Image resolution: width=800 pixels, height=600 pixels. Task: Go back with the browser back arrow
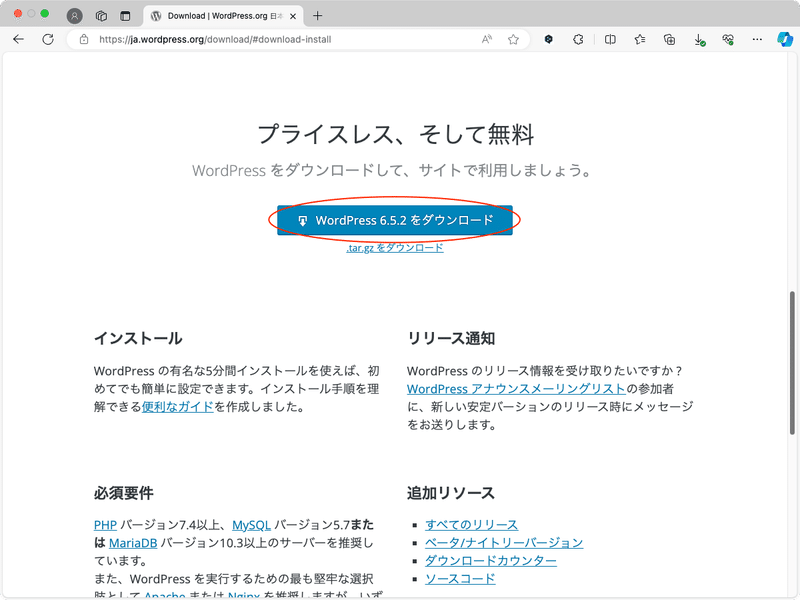tap(18, 39)
